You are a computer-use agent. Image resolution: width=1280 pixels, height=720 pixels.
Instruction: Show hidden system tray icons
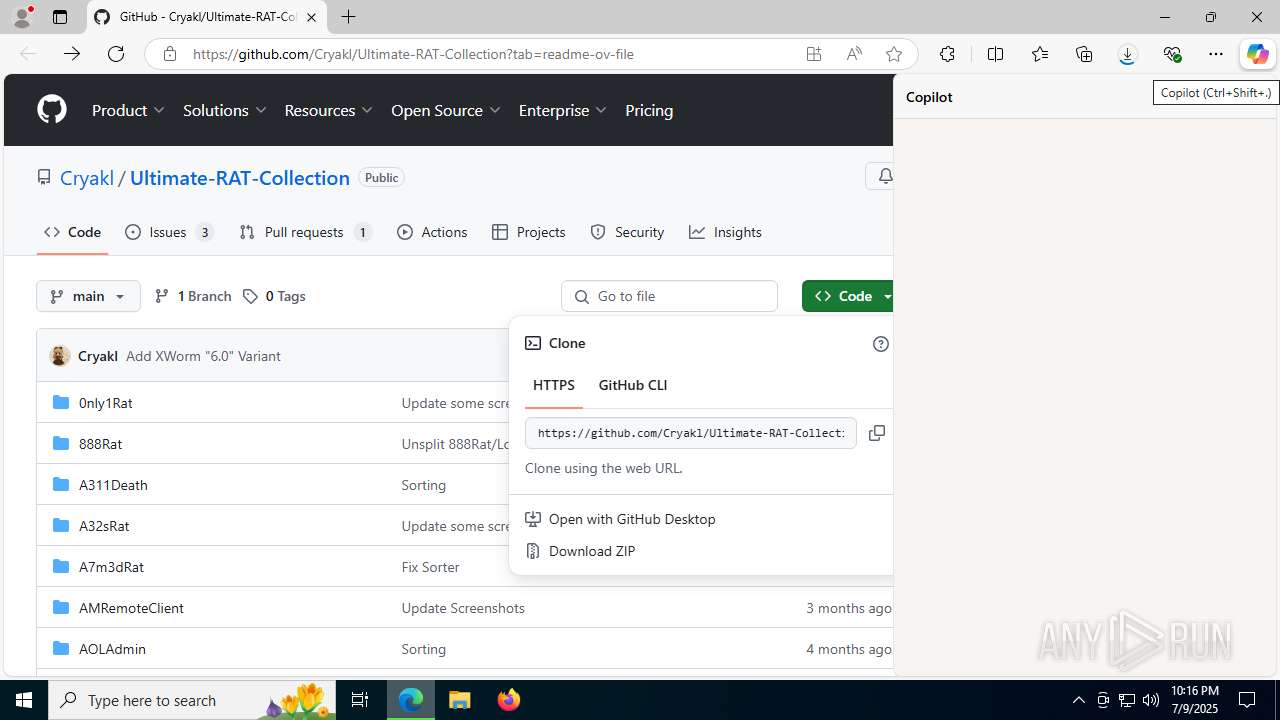pos(1078,700)
